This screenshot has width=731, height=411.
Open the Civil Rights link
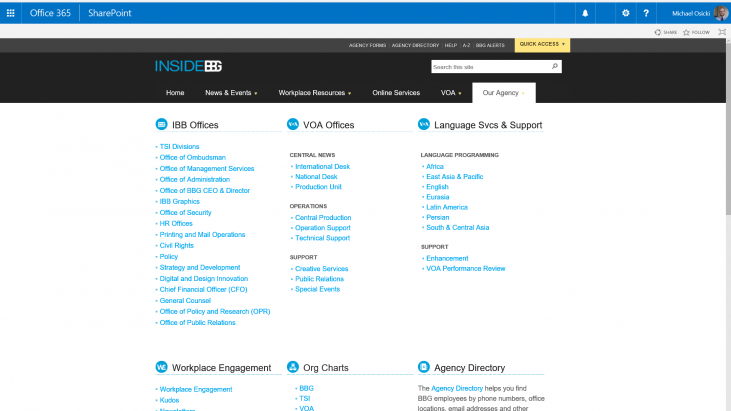tap(176, 246)
